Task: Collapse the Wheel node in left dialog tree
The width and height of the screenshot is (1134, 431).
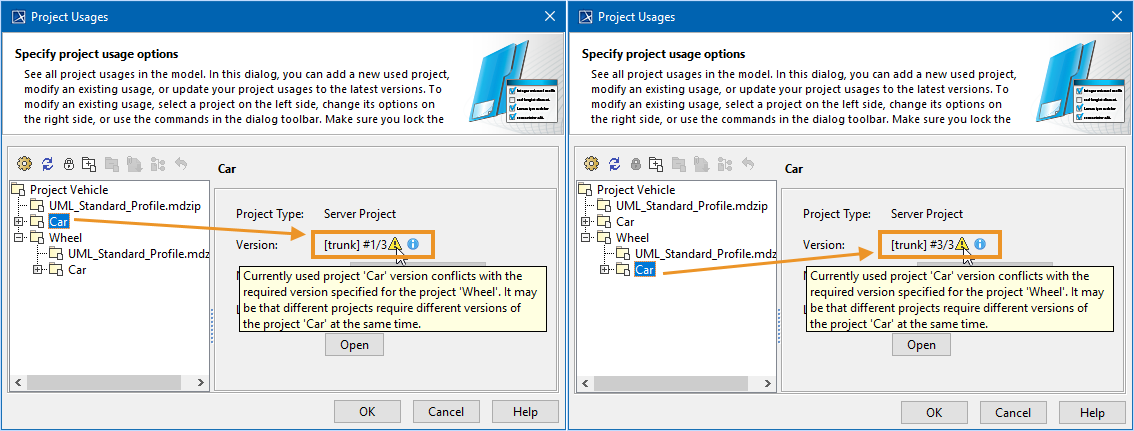Action: click(18, 238)
